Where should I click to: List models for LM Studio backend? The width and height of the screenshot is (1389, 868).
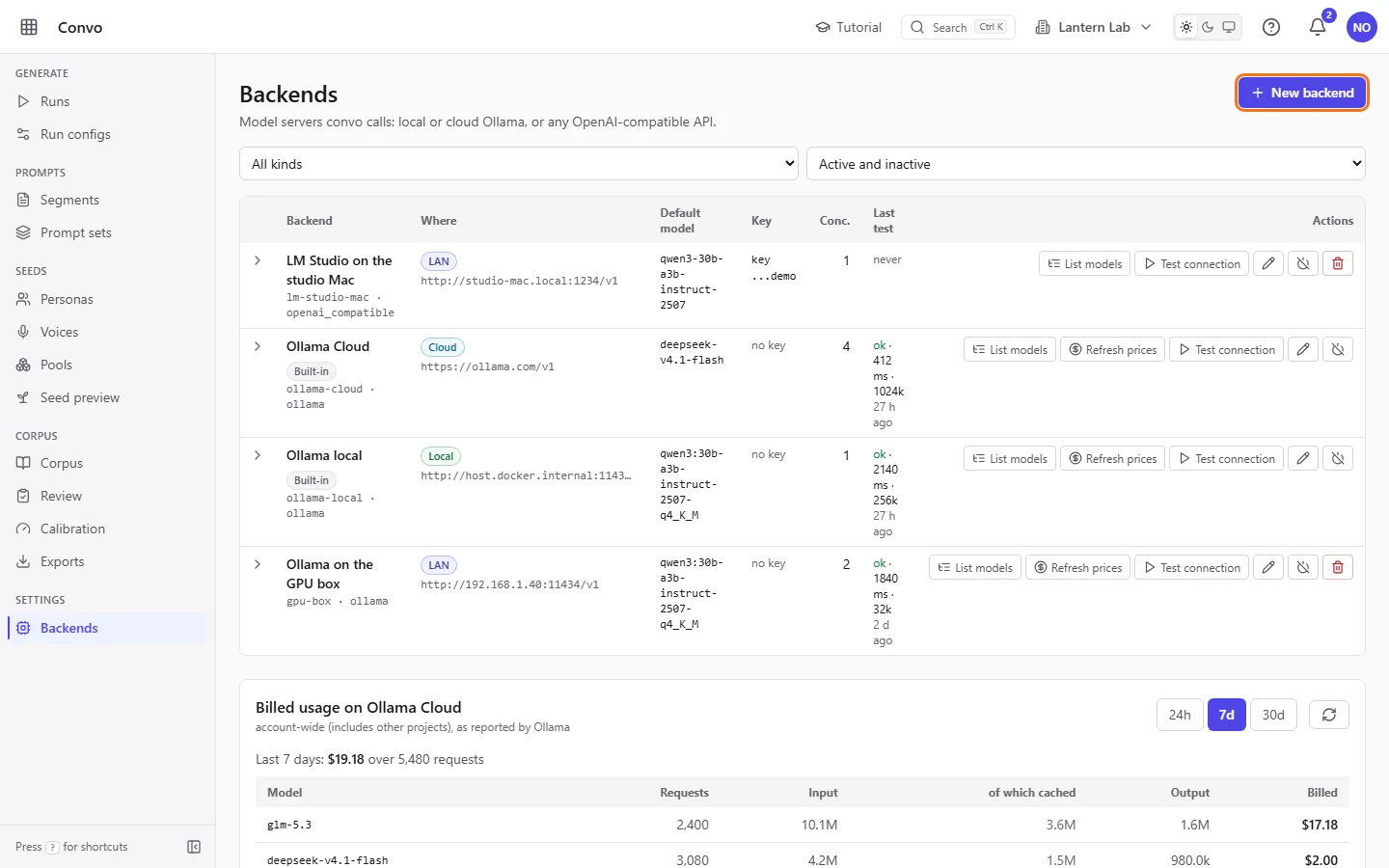pyautogui.click(x=1085, y=263)
